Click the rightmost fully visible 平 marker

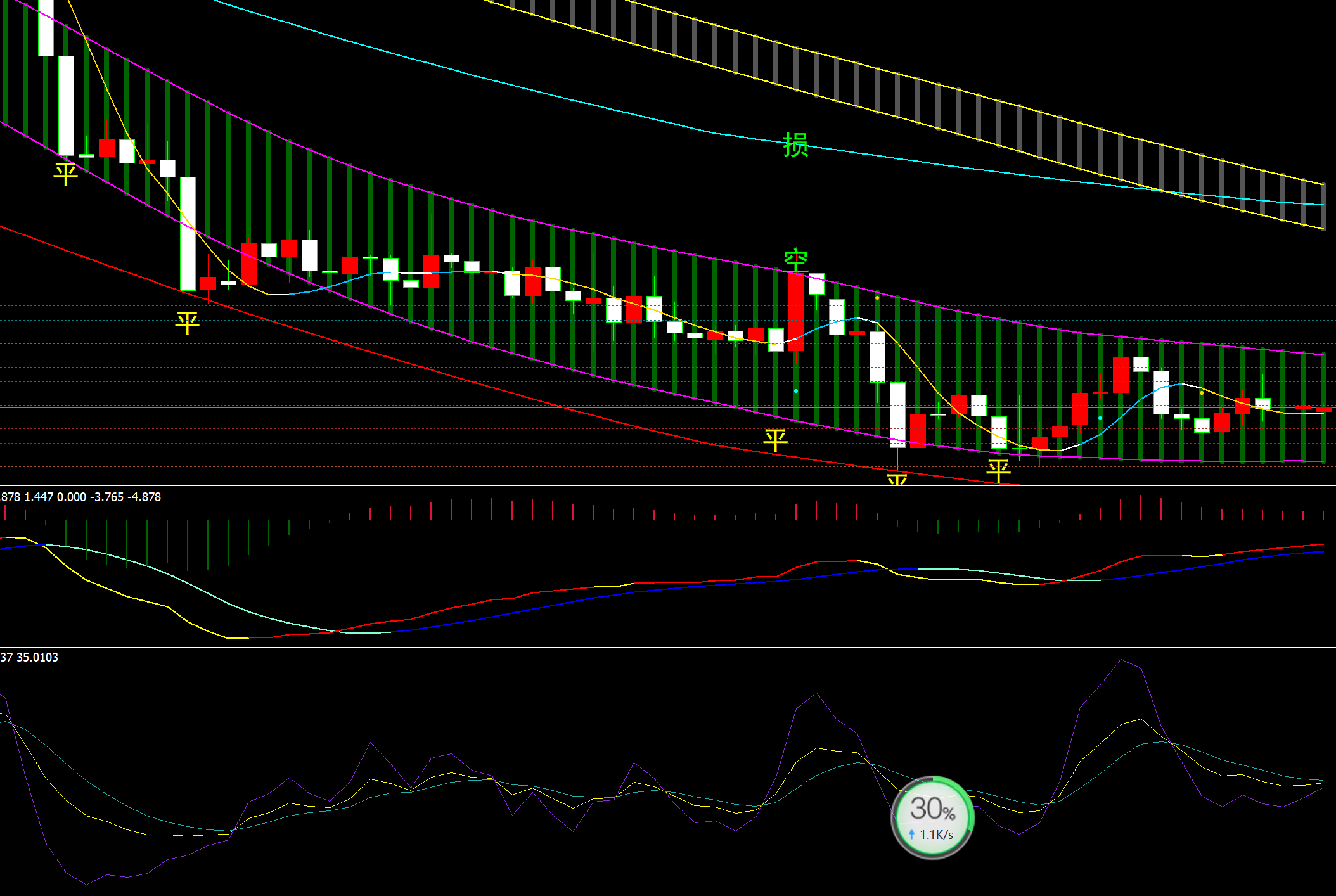pyautogui.click(x=998, y=470)
